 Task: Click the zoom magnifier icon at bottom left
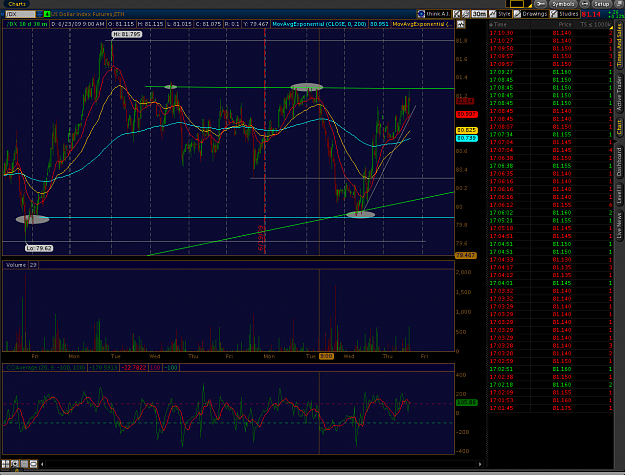pos(15,464)
